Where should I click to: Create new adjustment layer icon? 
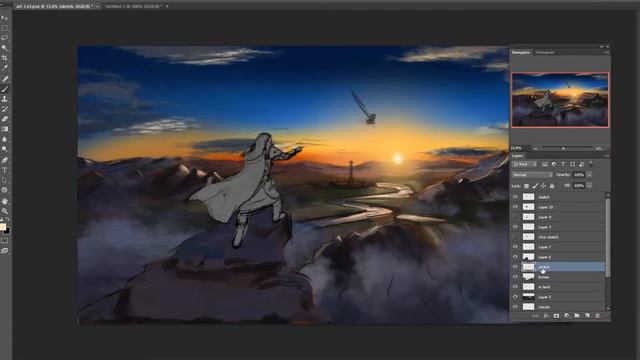[x=567, y=316]
